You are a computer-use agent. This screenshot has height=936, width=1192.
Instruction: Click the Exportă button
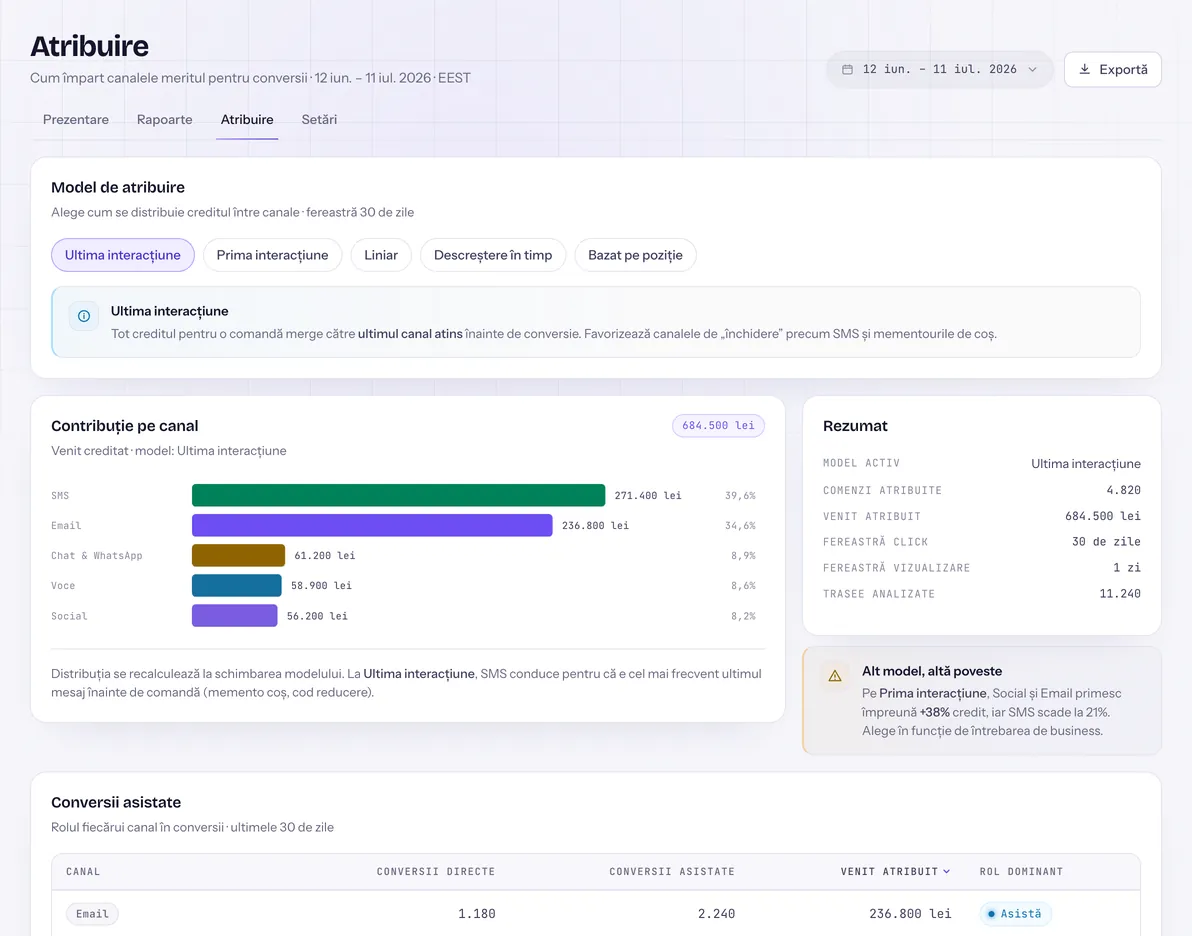[x=1112, y=69]
